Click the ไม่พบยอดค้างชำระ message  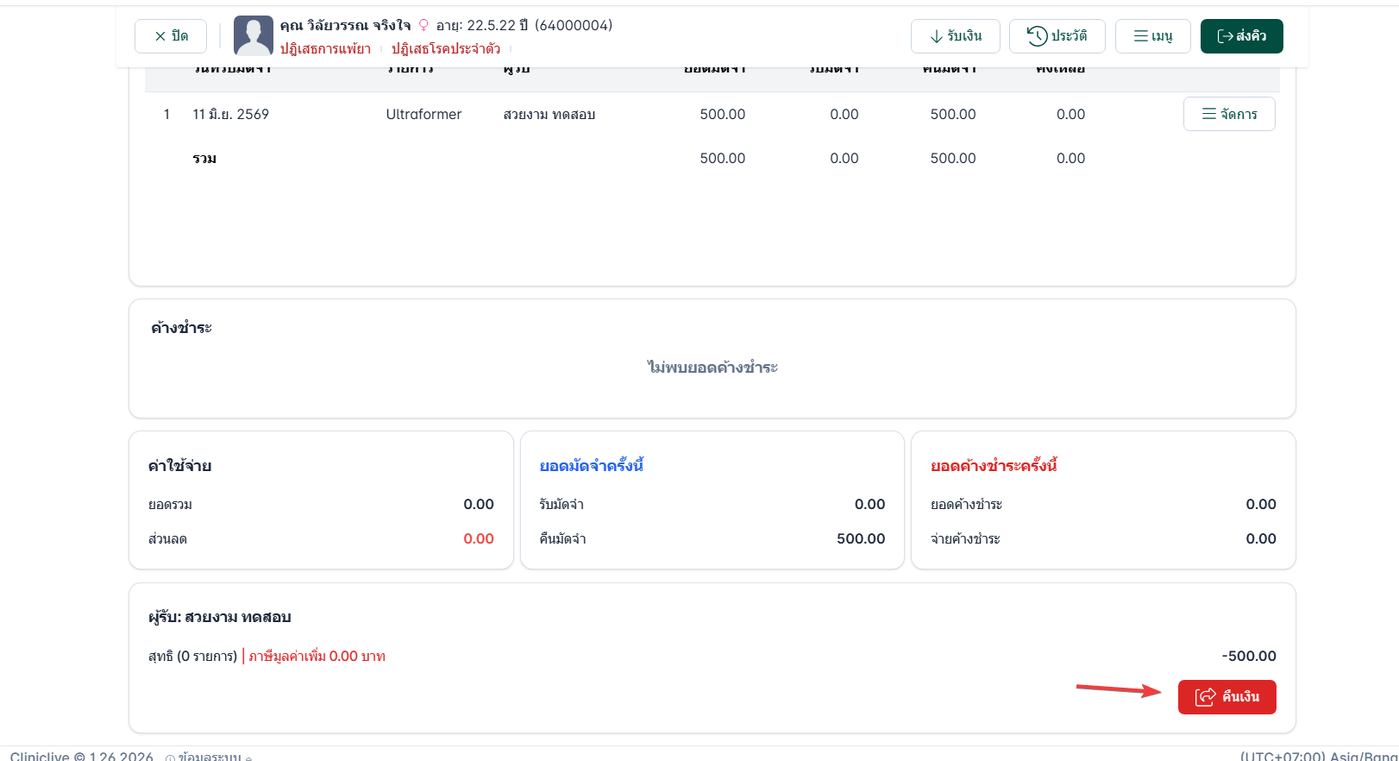coord(712,367)
